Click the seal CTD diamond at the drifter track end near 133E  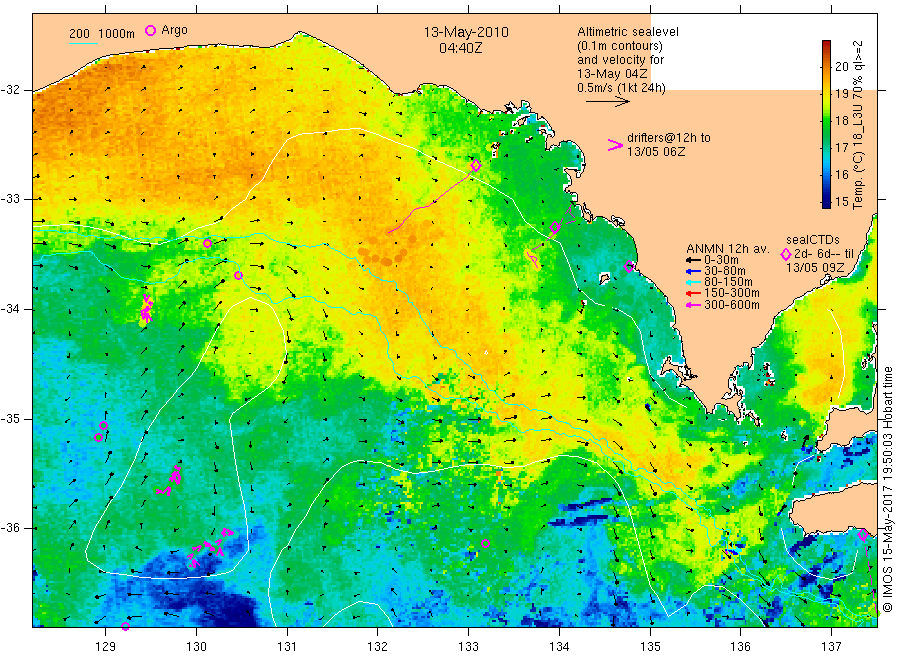click(476, 165)
